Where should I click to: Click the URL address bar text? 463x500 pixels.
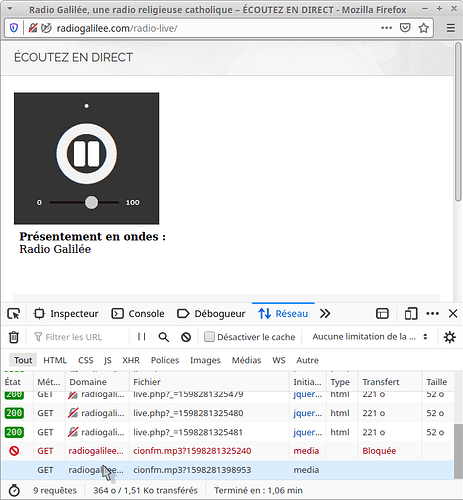click(117, 28)
